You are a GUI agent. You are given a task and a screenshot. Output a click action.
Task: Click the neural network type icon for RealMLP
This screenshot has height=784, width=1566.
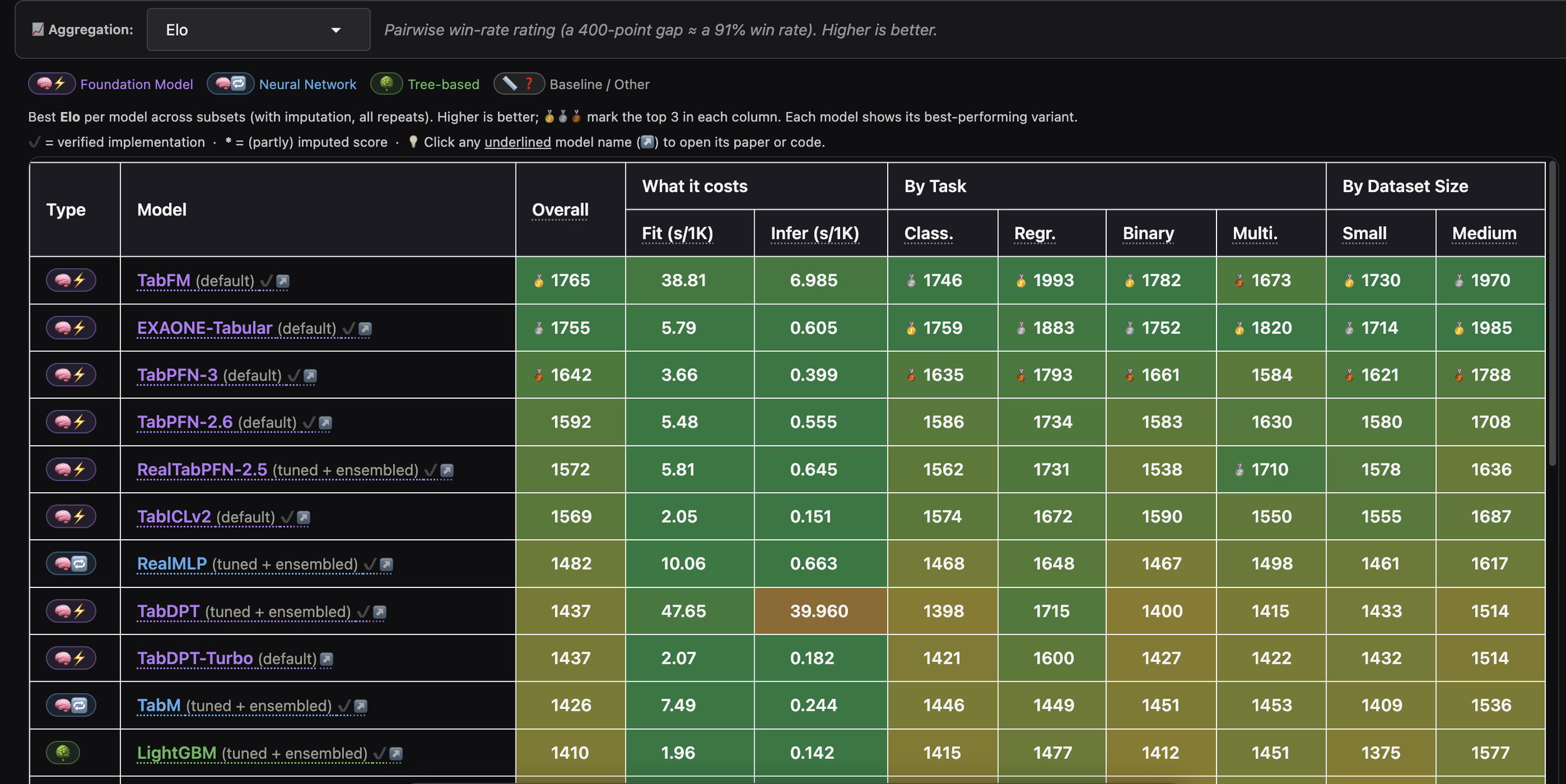[71, 564]
